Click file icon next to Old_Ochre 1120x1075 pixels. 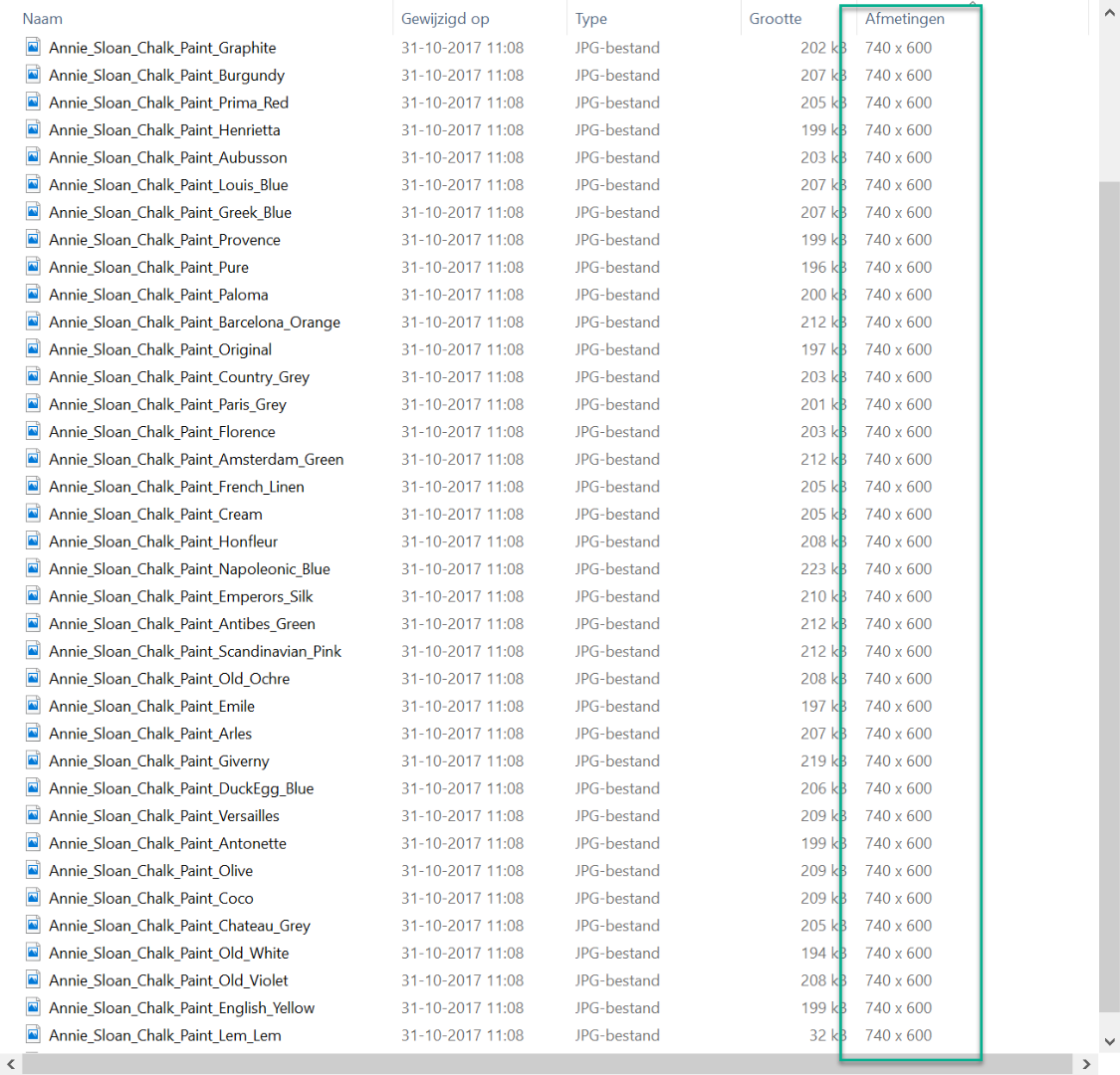coord(33,678)
